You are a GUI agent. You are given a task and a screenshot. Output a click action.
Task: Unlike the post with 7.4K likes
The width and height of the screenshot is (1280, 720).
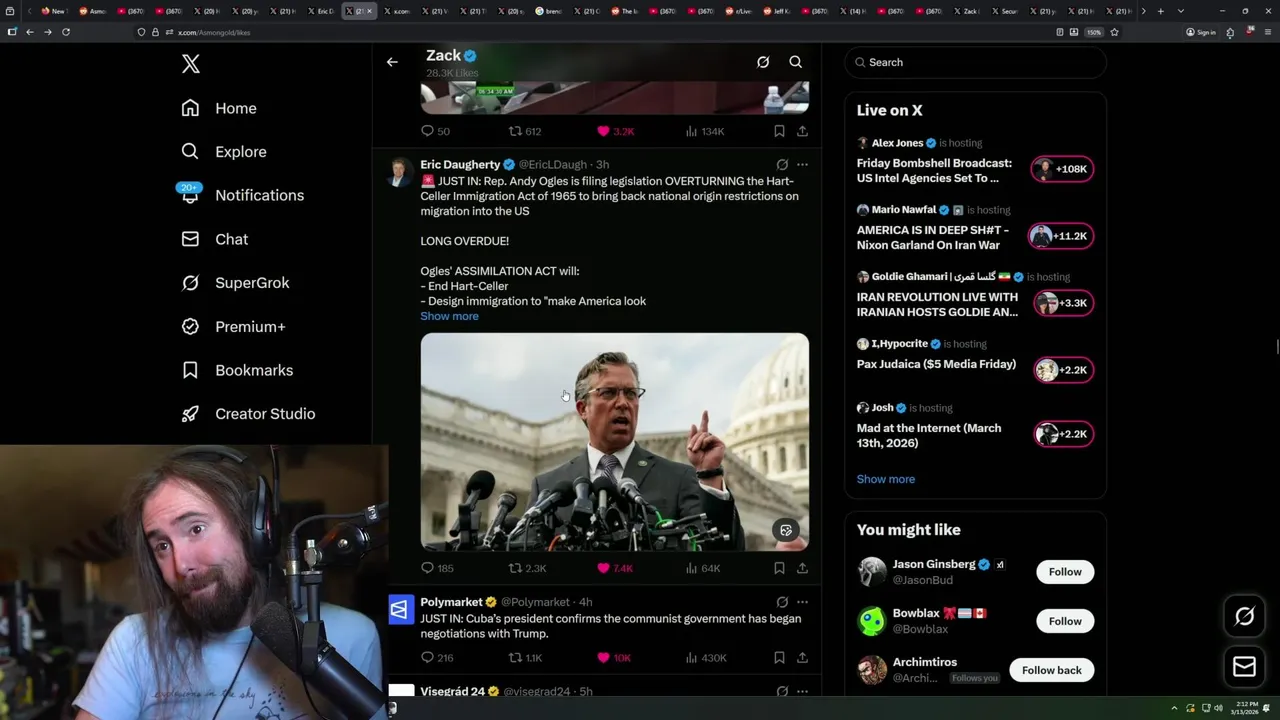pos(615,568)
